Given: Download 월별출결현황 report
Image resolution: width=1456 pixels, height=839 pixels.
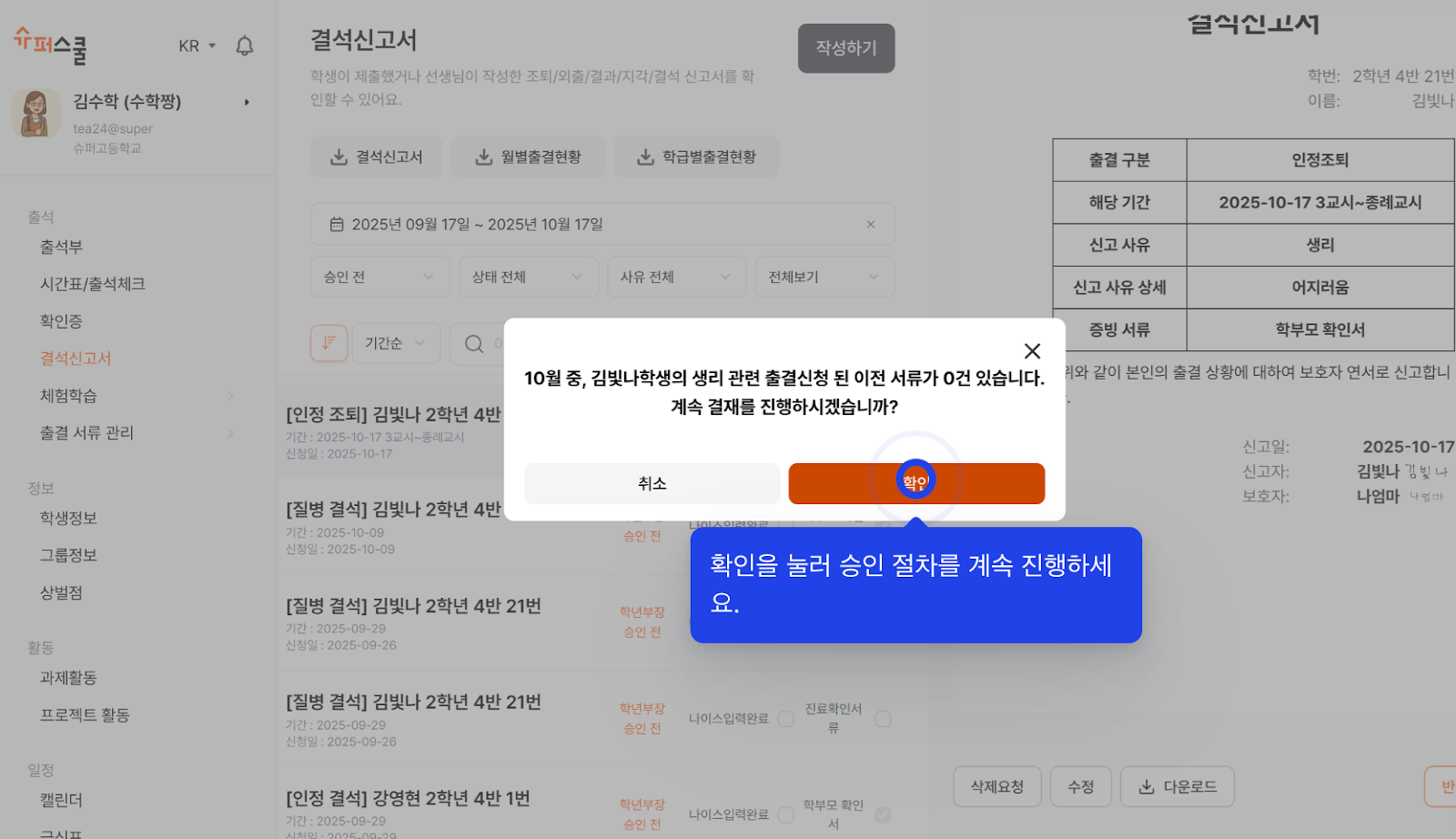Looking at the screenshot, I should 529,157.
